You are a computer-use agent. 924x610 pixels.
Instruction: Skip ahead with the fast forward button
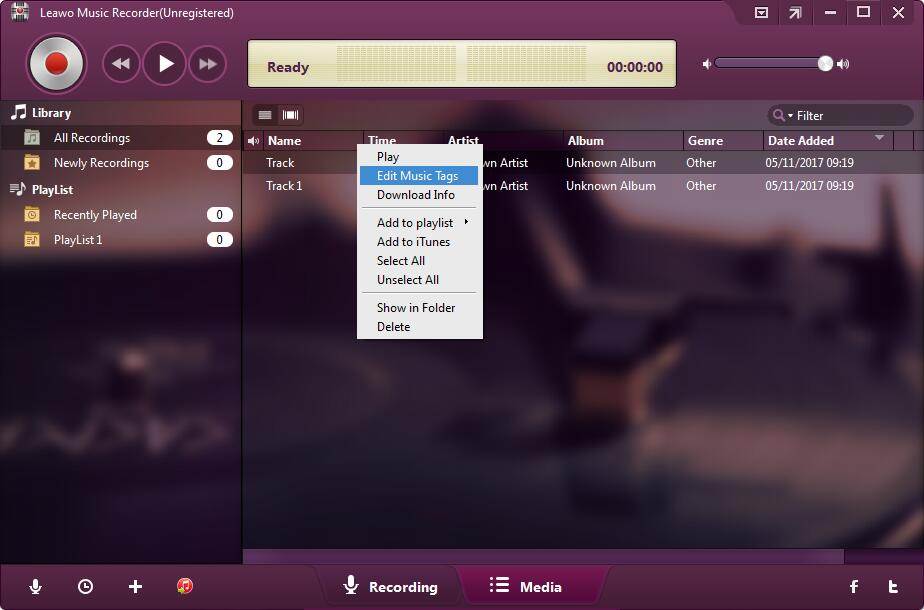tap(207, 64)
